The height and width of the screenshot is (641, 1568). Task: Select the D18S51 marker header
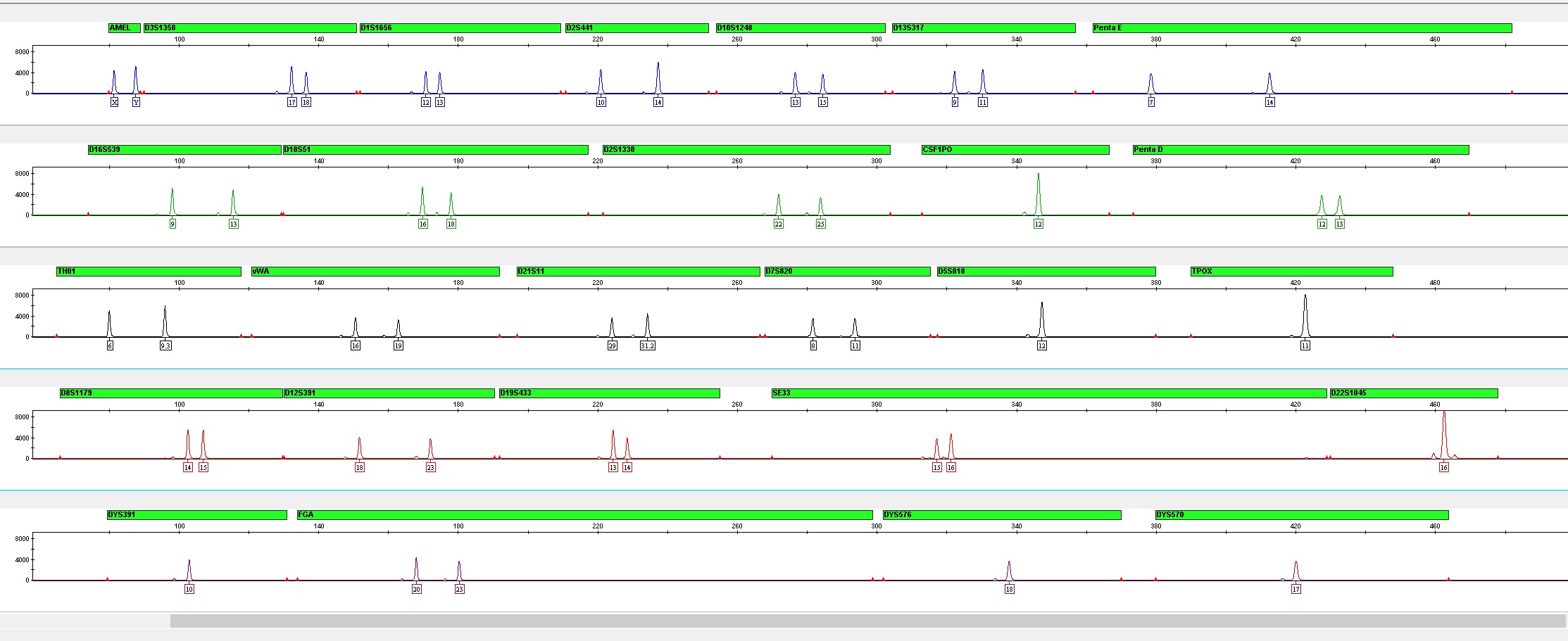pos(434,150)
